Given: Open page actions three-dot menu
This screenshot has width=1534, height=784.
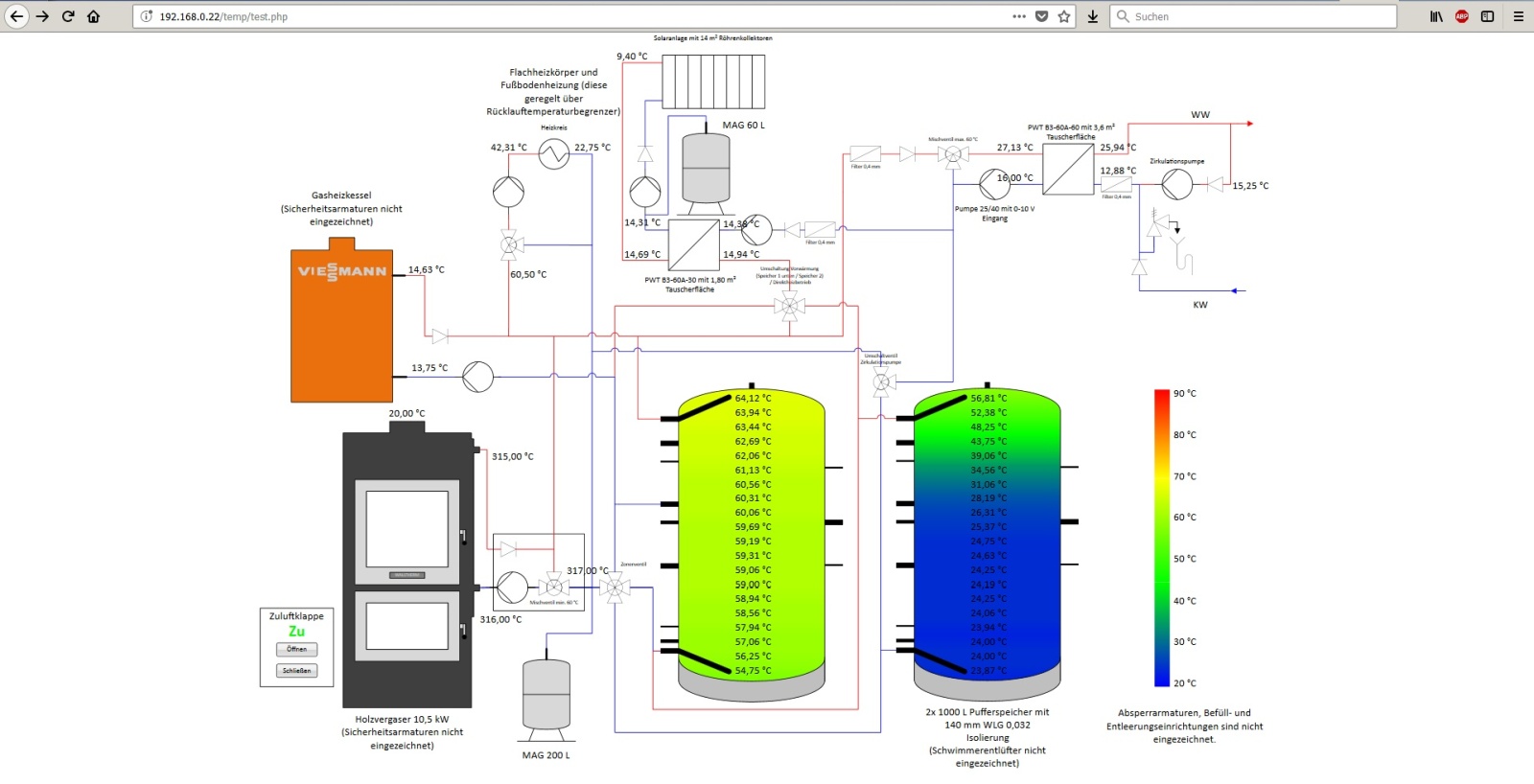Looking at the screenshot, I should coord(1019,16).
